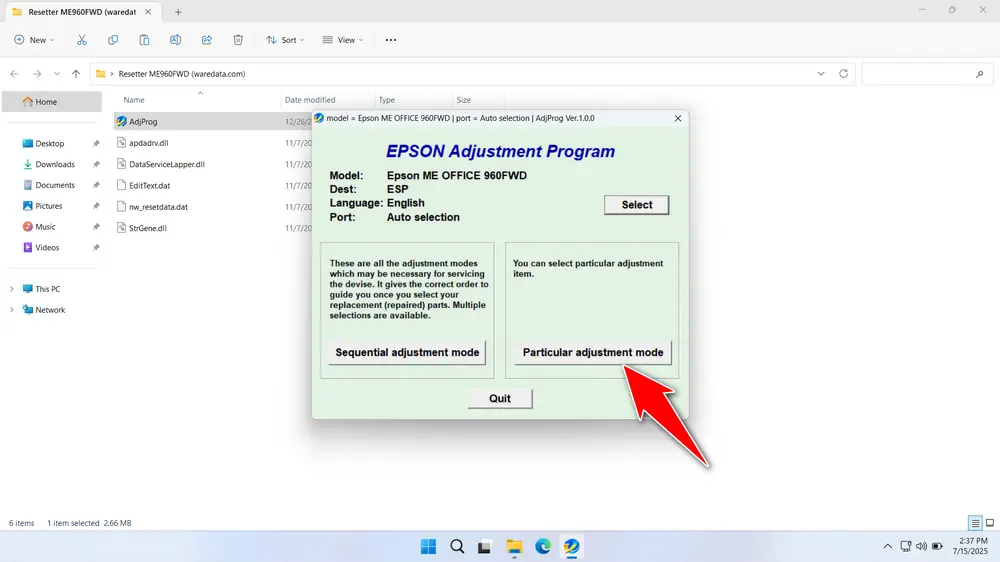Click Select button in Adjustment Program
This screenshot has height=562, width=1000.
[636, 205]
